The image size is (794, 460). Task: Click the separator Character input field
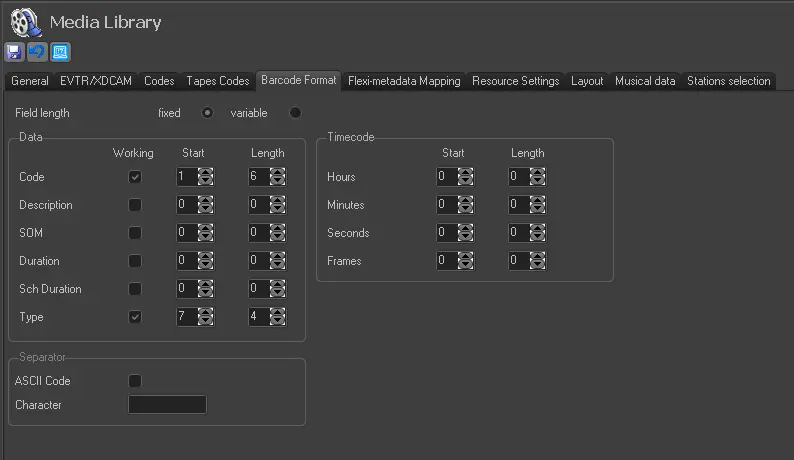point(167,405)
